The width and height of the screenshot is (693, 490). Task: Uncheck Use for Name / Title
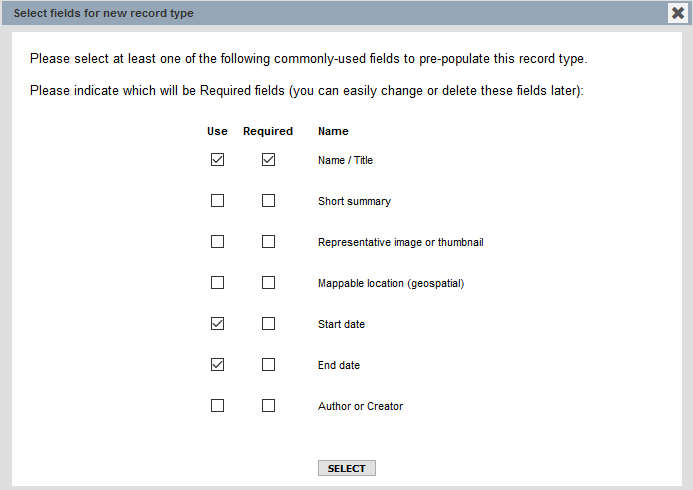pos(217,160)
